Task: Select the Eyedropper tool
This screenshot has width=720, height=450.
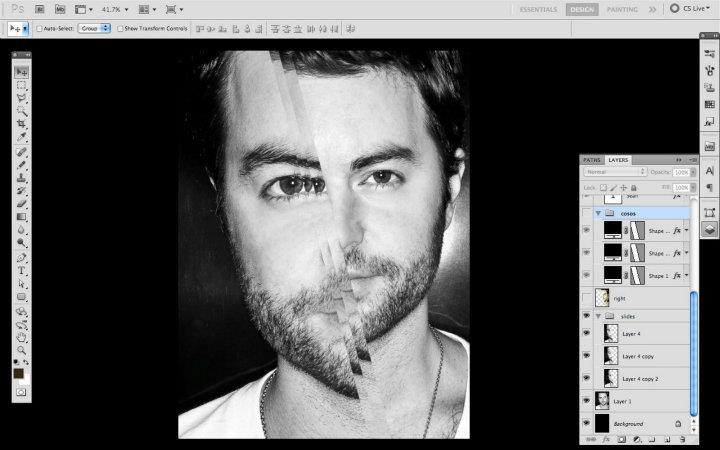Action: (21, 137)
